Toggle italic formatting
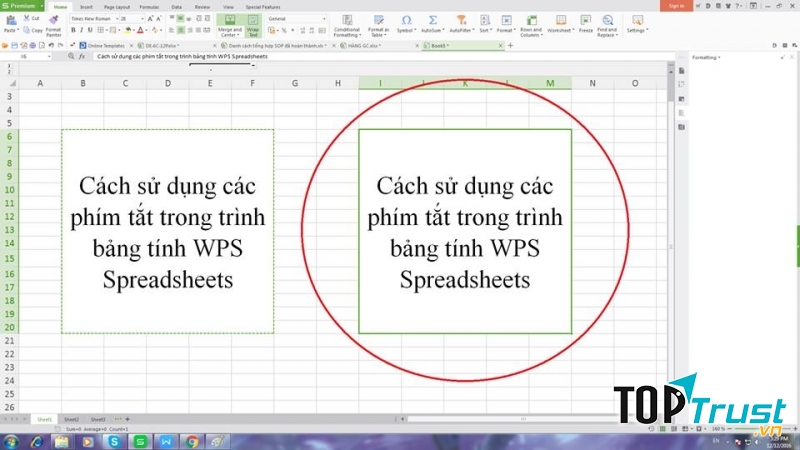 tap(81, 30)
